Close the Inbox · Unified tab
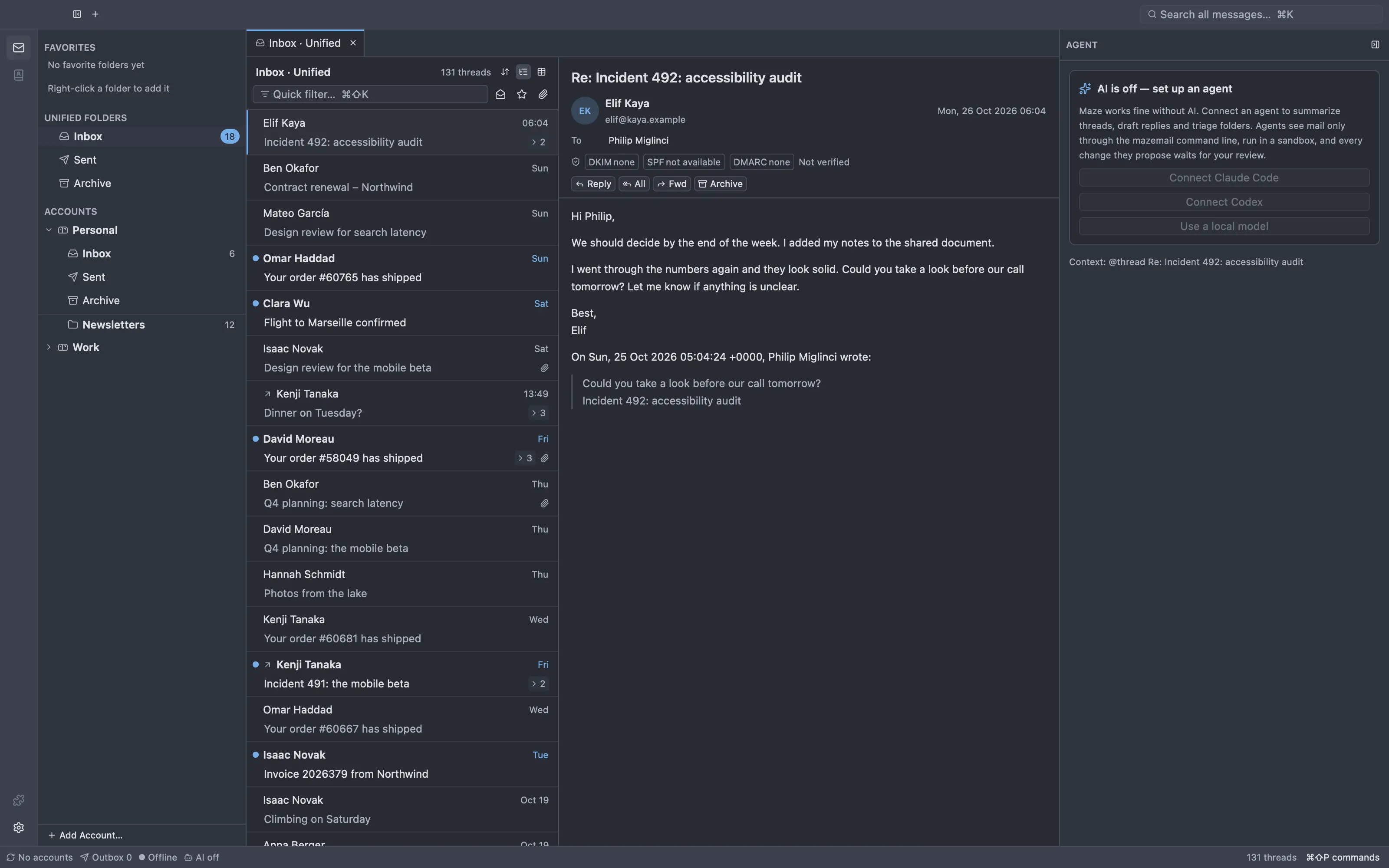The image size is (1389, 868). point(353,44)
